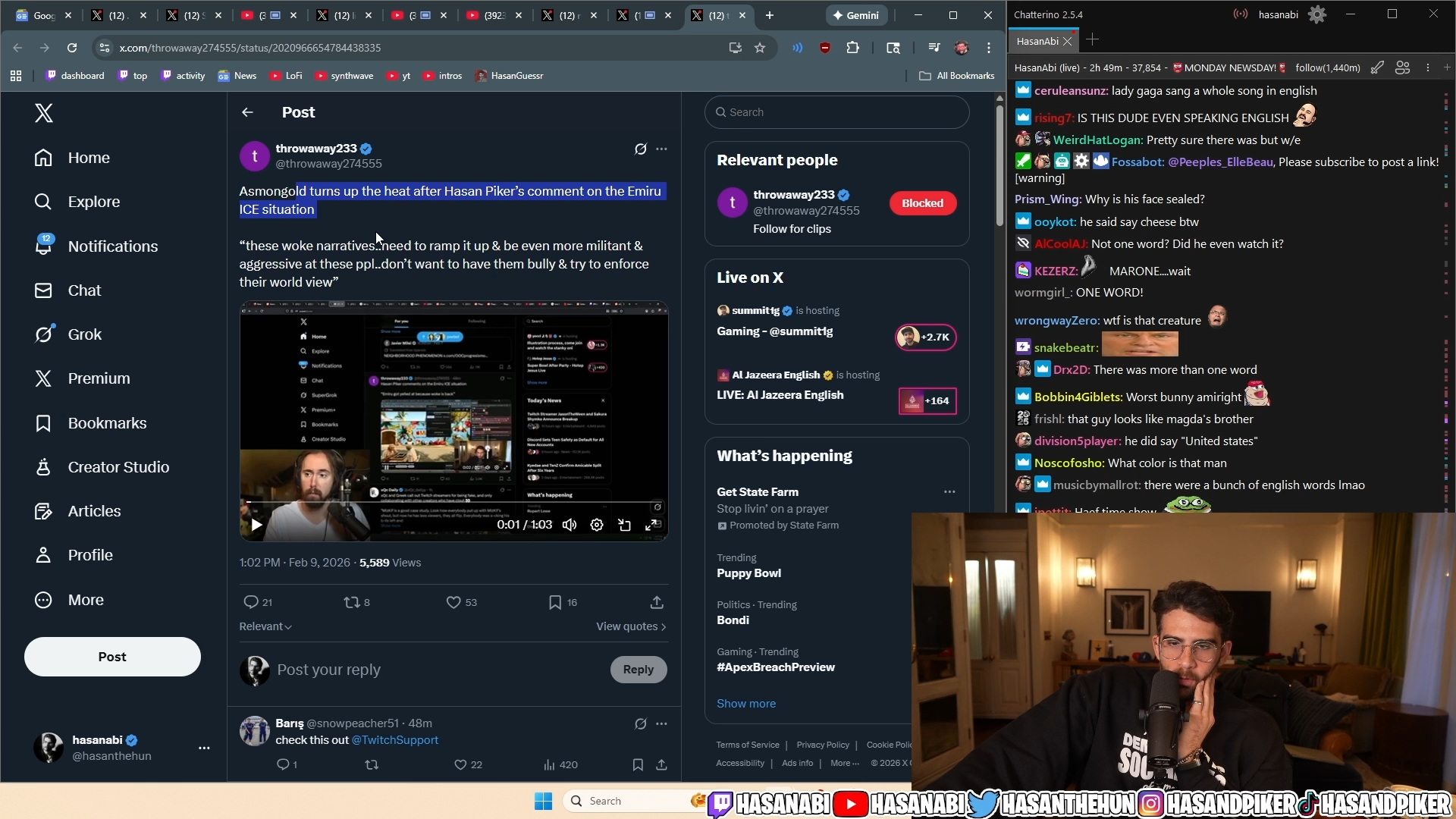Click the X search field
The height and width of the screenshot is (819, 1456).
pos(837,112)
